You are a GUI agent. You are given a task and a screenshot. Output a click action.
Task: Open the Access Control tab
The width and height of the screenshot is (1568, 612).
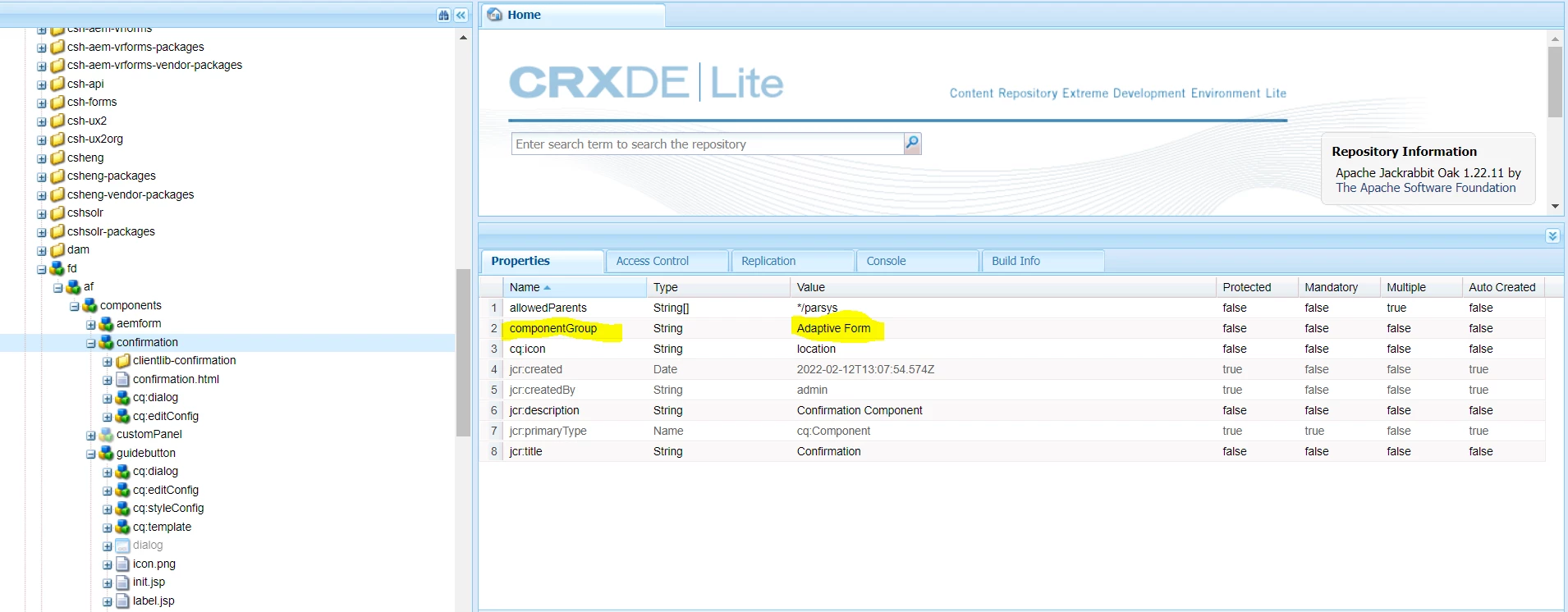click(667, 261)
